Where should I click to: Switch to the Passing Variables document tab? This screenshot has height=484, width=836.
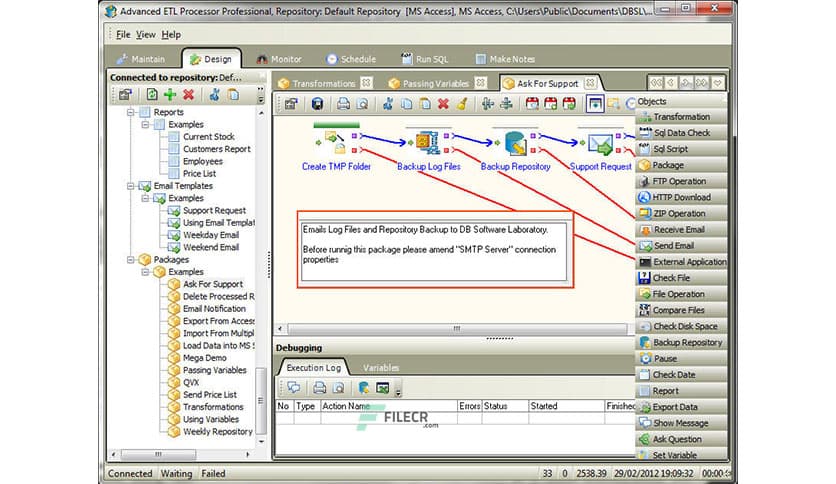click(436, 84)
